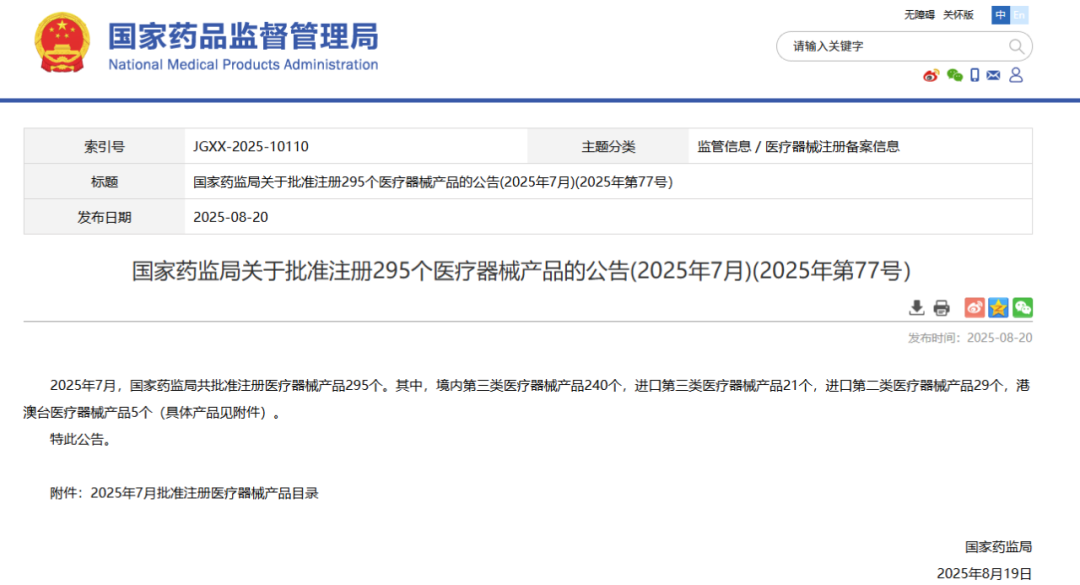Click the 发布日期 label cell
1080x585 pixels.
tap(104, 217)
